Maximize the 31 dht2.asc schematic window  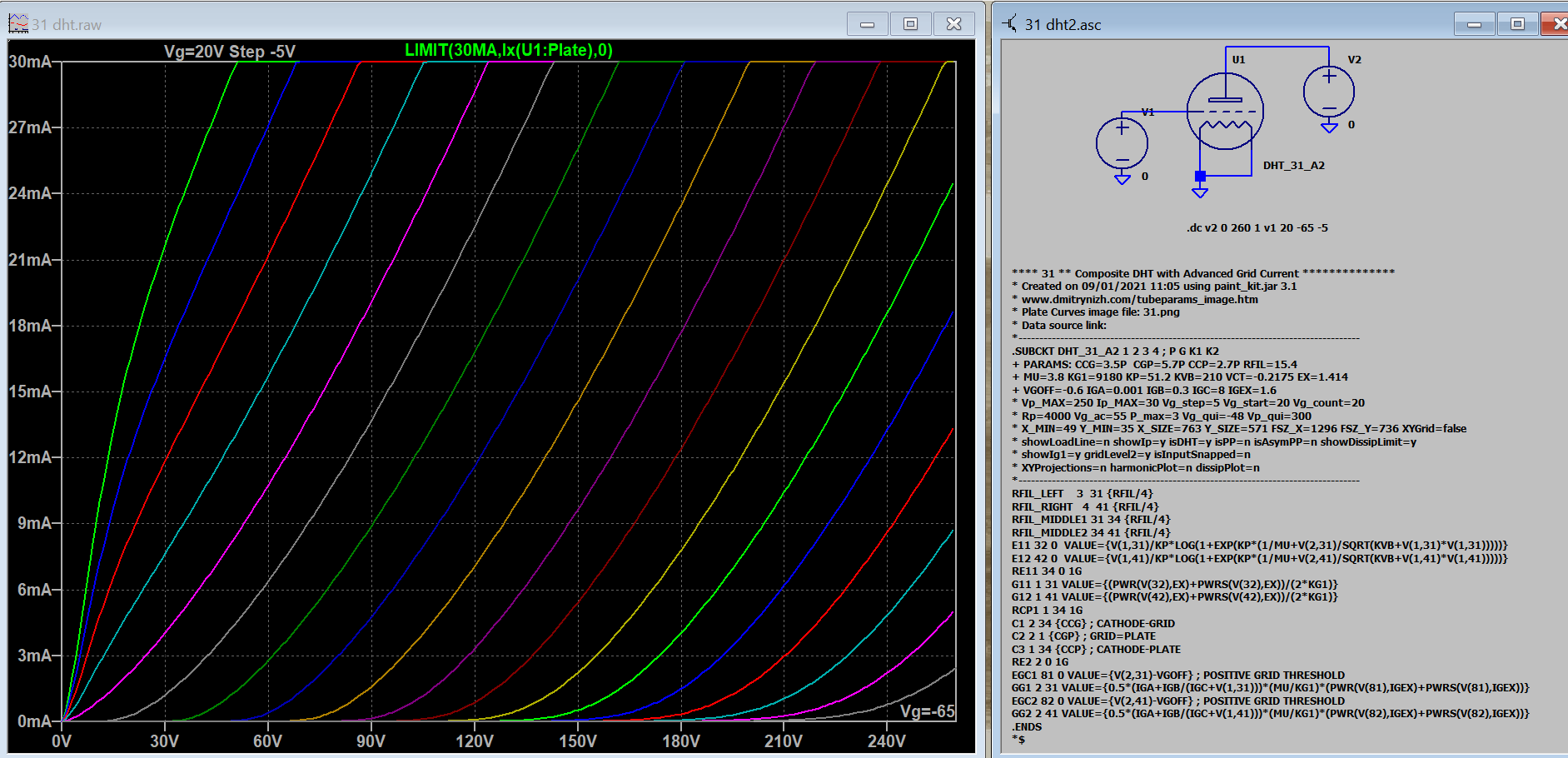pyautogui.click(x=1517, y=24)
